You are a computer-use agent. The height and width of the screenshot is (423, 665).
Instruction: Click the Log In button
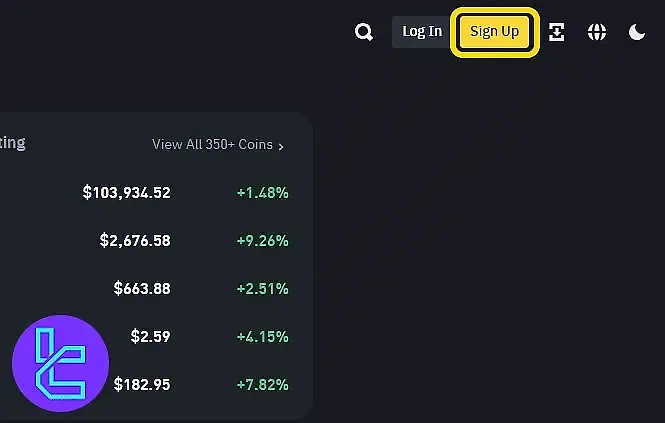tap(421, 32)
